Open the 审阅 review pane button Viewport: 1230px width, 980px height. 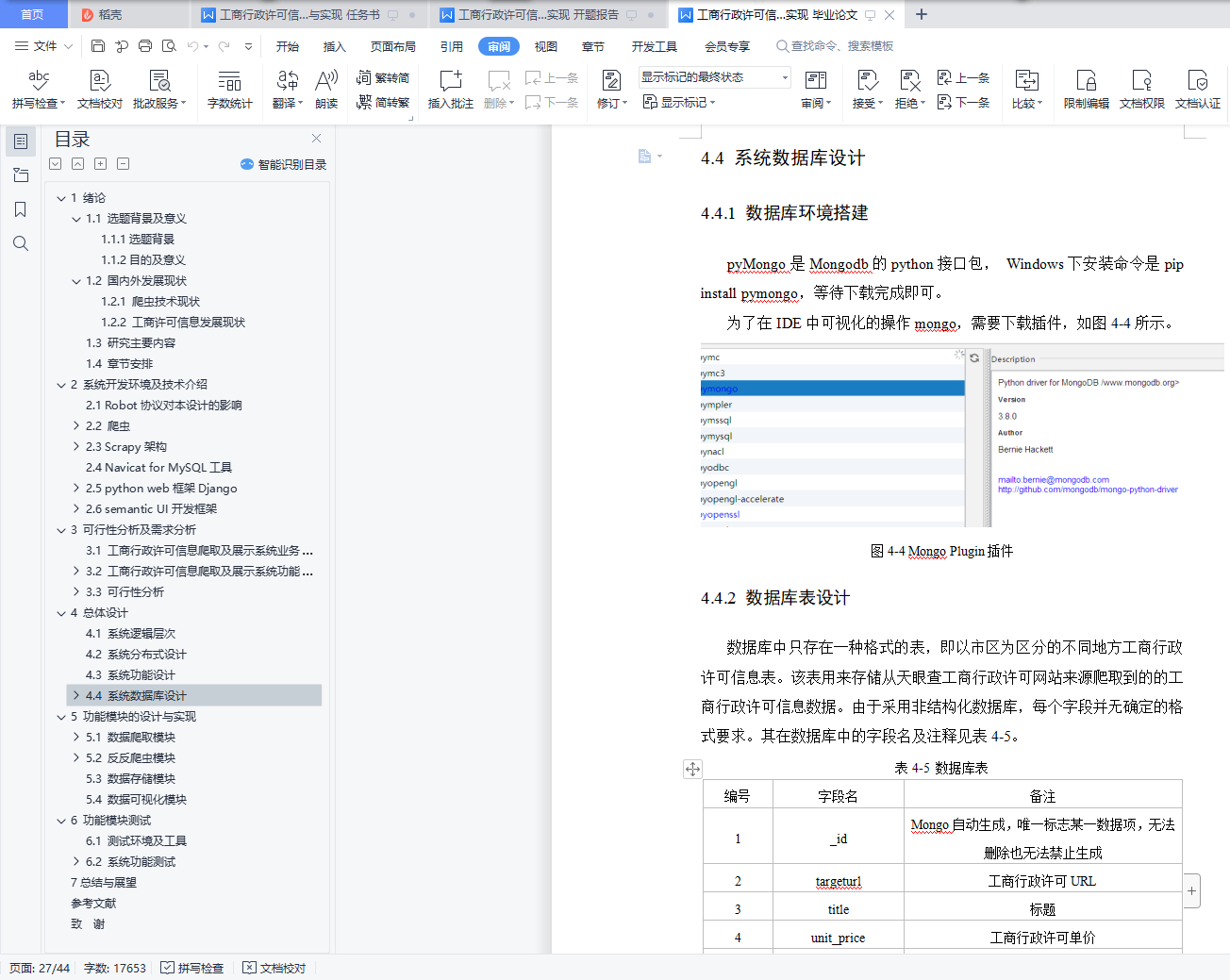(816, 90)
